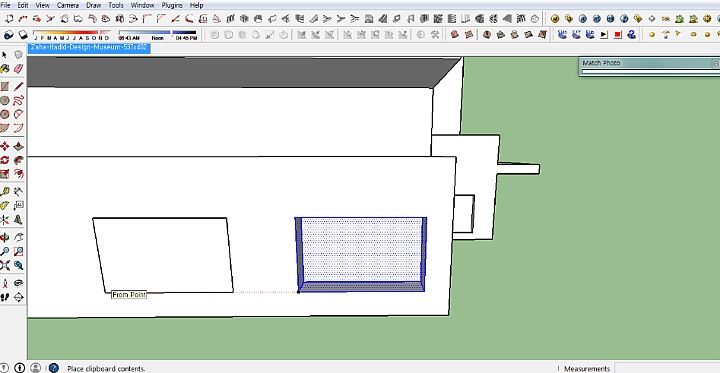Image resolution: width=720 pixels, height=373 pixels.
Task: Select the Tape Measure tool
Action: (5, 192)
